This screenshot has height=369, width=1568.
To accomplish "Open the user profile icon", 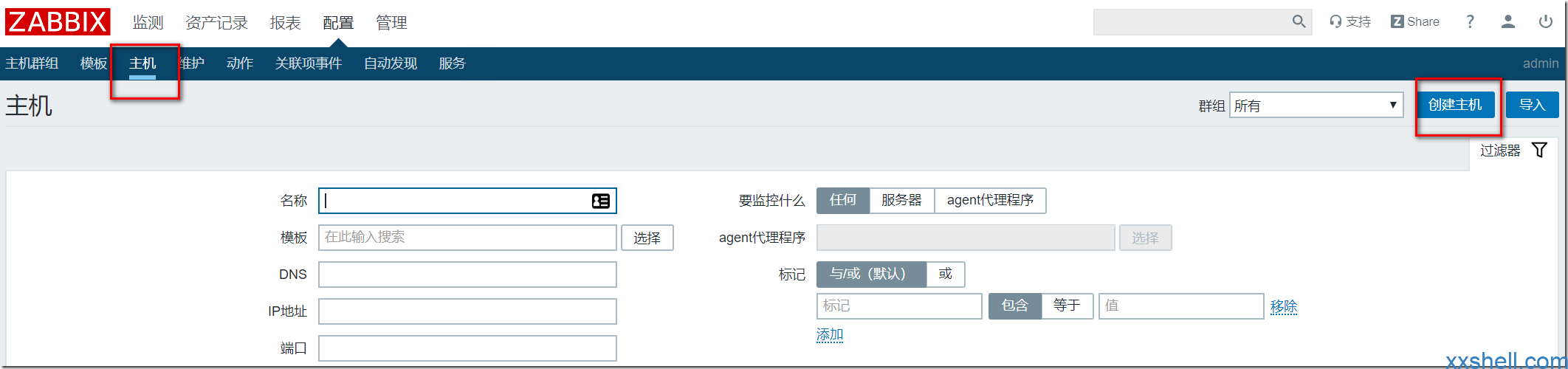I will tap(1508, 21).
